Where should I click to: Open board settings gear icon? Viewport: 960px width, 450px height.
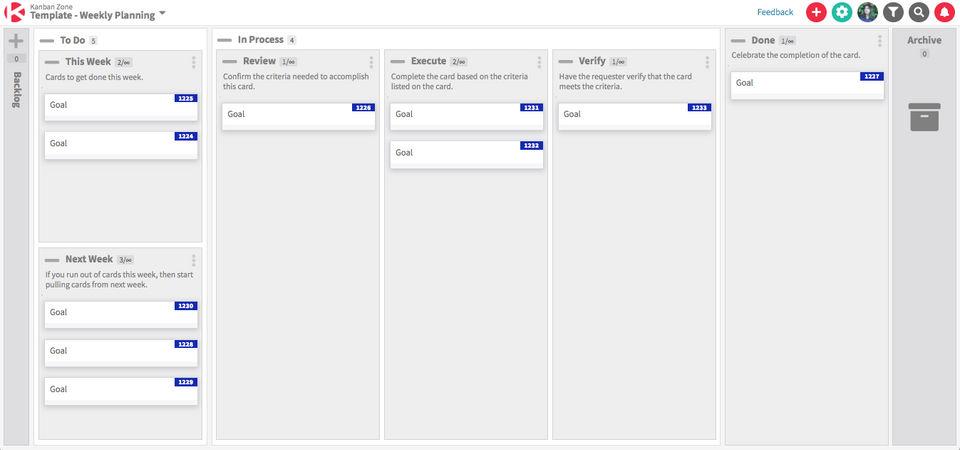click(x=842, y=13)
